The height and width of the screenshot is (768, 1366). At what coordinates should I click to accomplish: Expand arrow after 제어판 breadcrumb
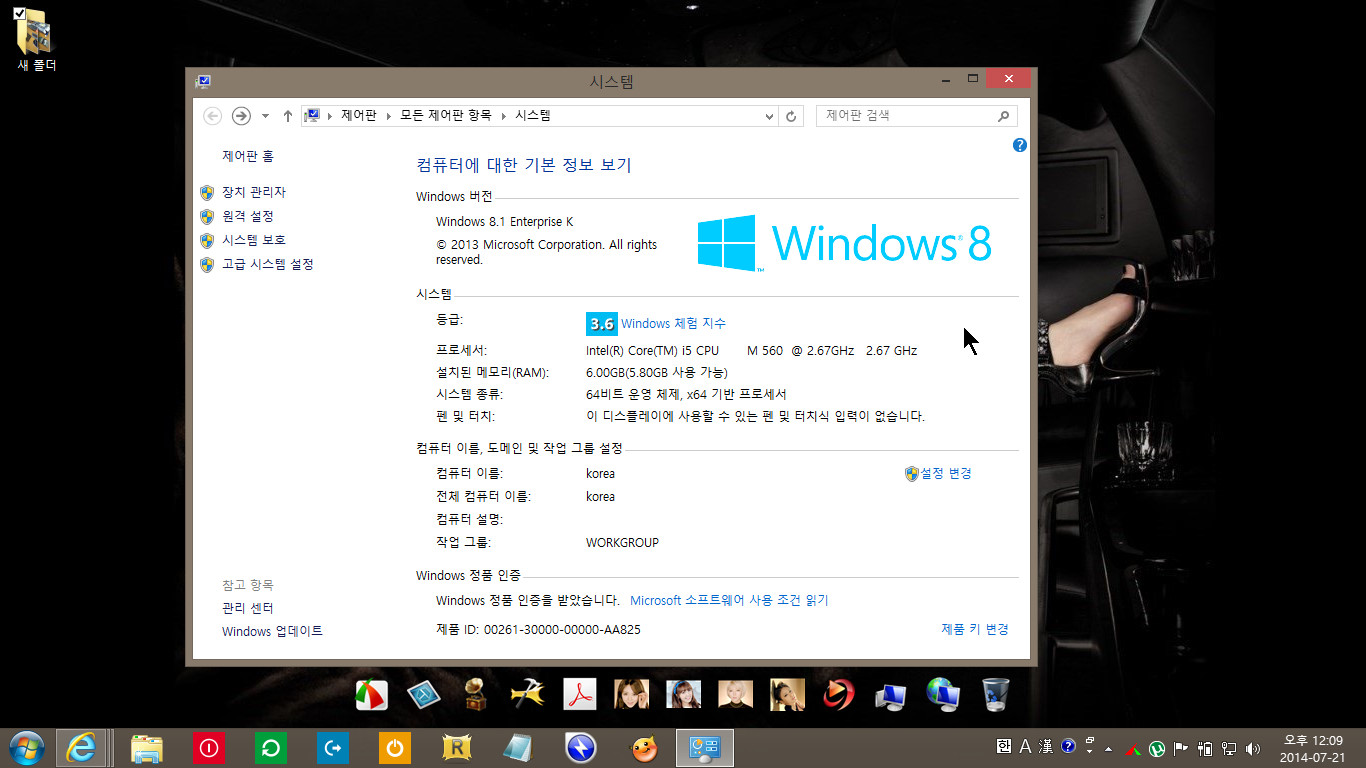[x=388, y=116]
